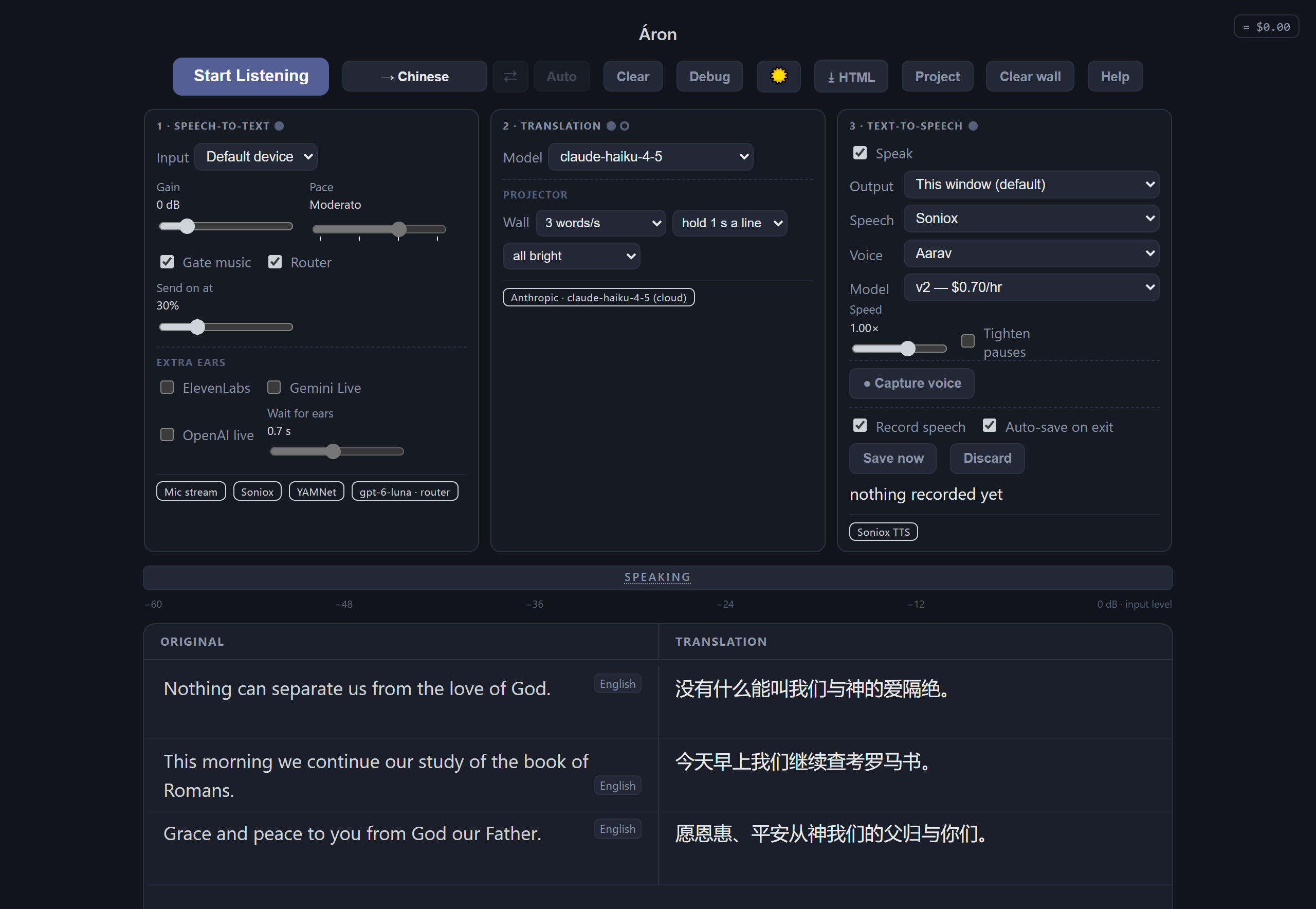Adjust the Send on at slider
The image size is (1316, 909).
click(x=226, y=327)
